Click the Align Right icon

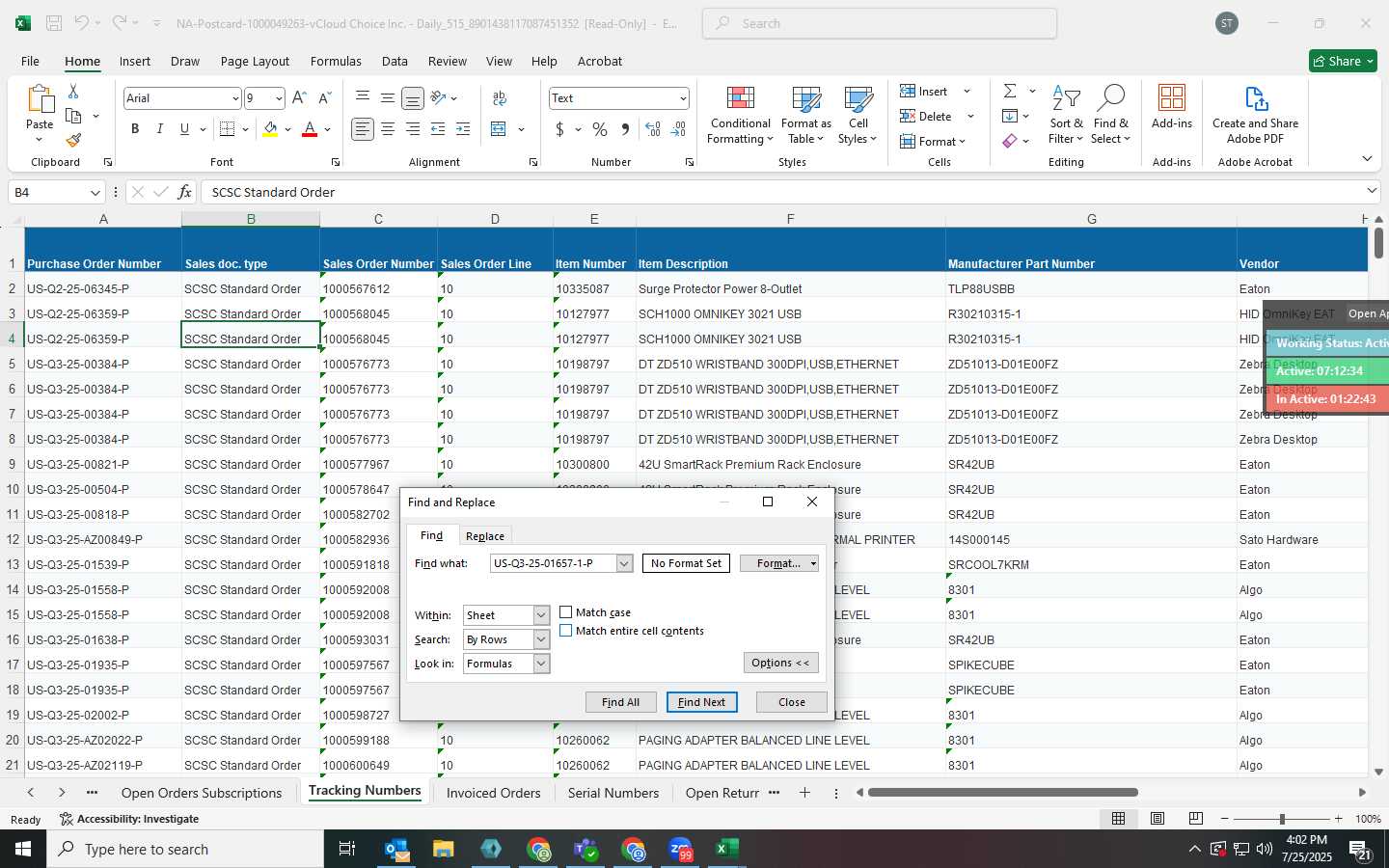coord(413,129)
